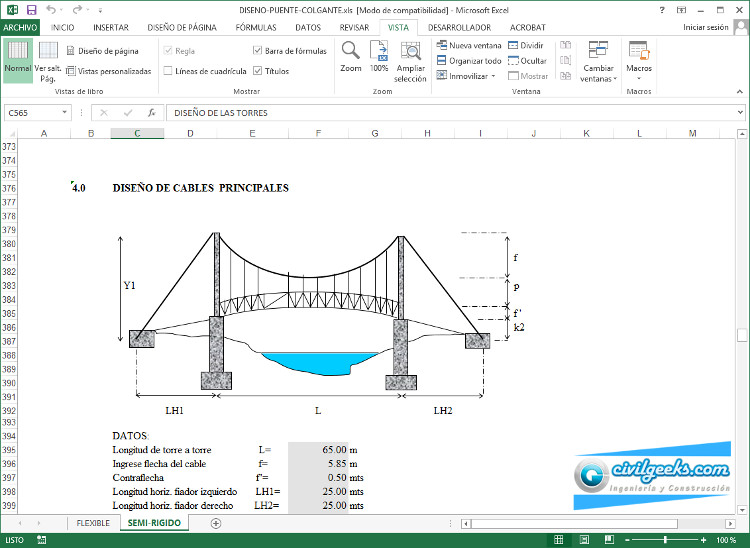Set zoom to 100% button
This screenshot has height=548, width=750.
pyautogui.click(x=379, y=55)
